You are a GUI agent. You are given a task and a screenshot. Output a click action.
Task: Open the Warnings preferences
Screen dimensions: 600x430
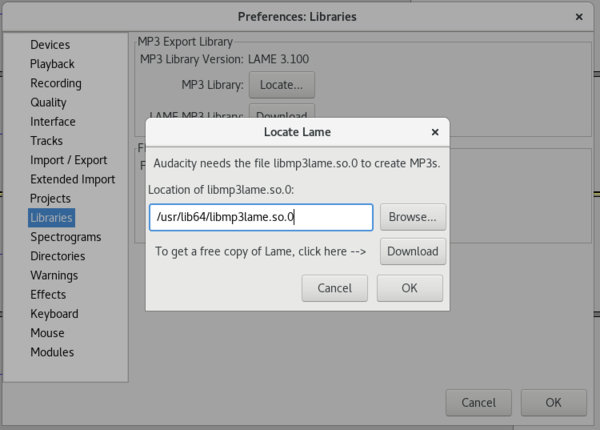54,275
